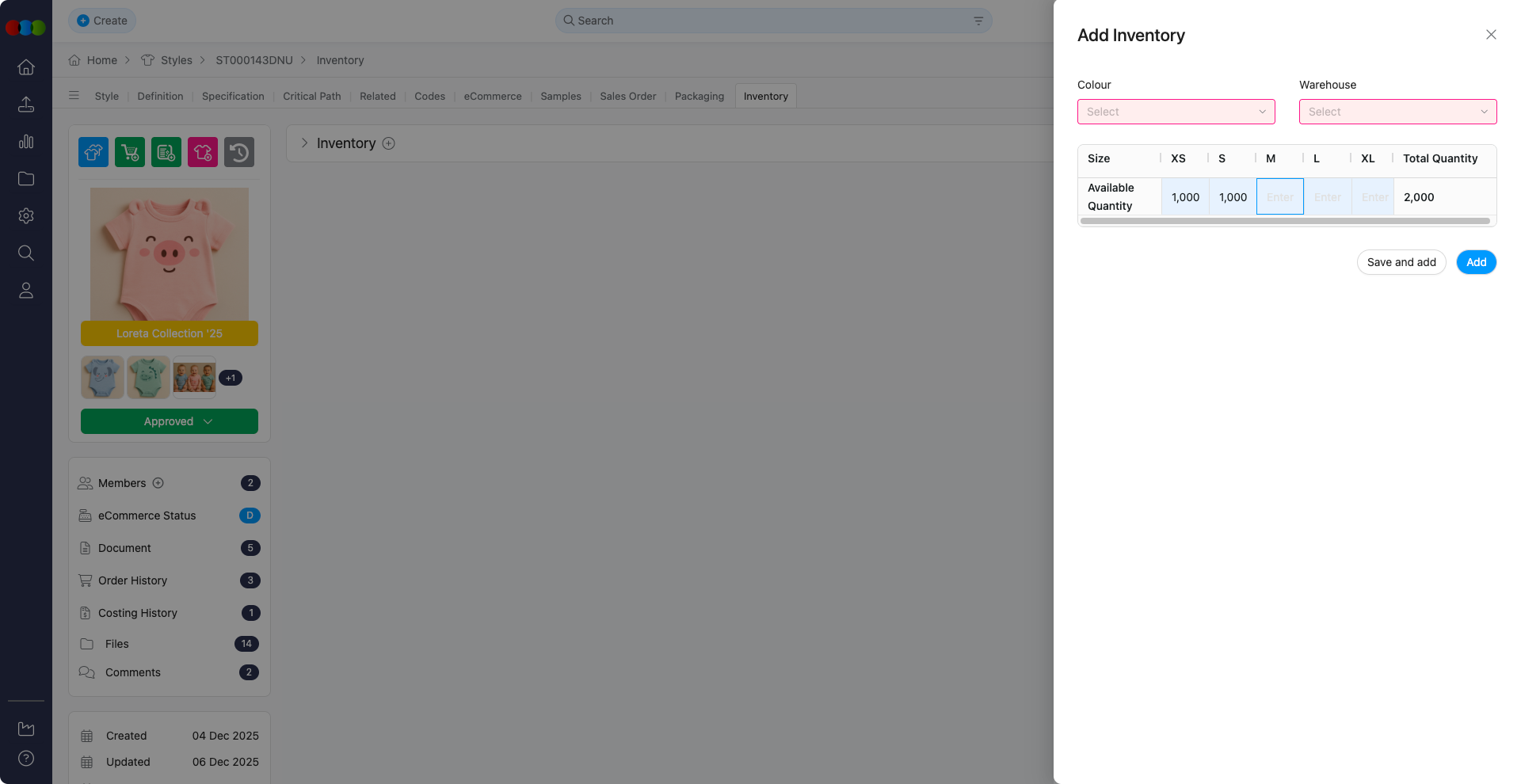Click the settings gear in sidebar
Viewport: 1521px width, 784px height.
tap(26, 216)
